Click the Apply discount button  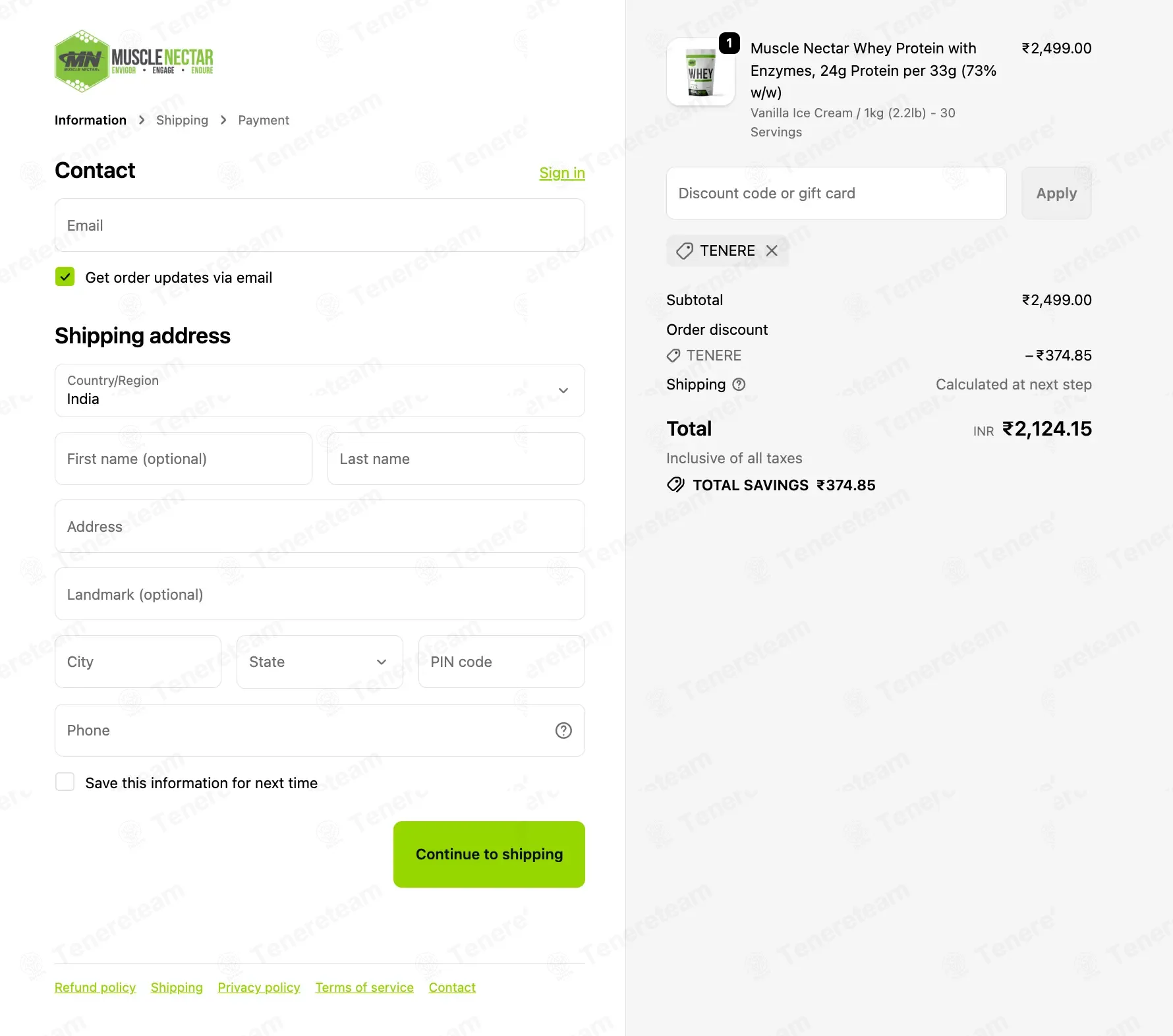point(1056,193)
